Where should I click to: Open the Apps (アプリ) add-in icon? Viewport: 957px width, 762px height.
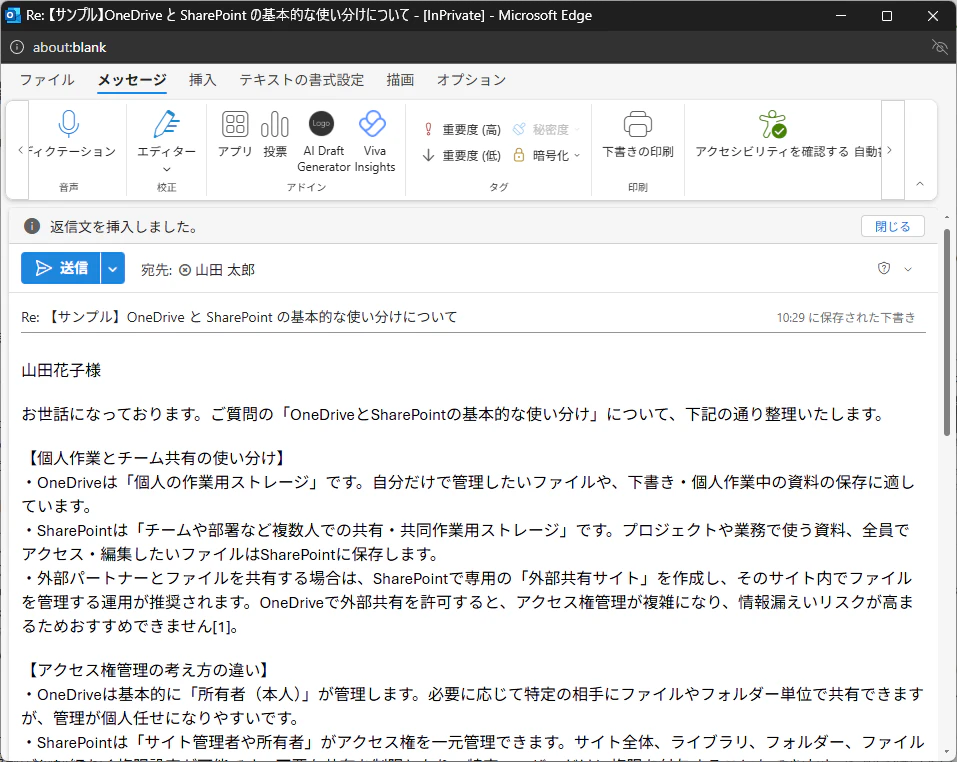coord(235,134)
